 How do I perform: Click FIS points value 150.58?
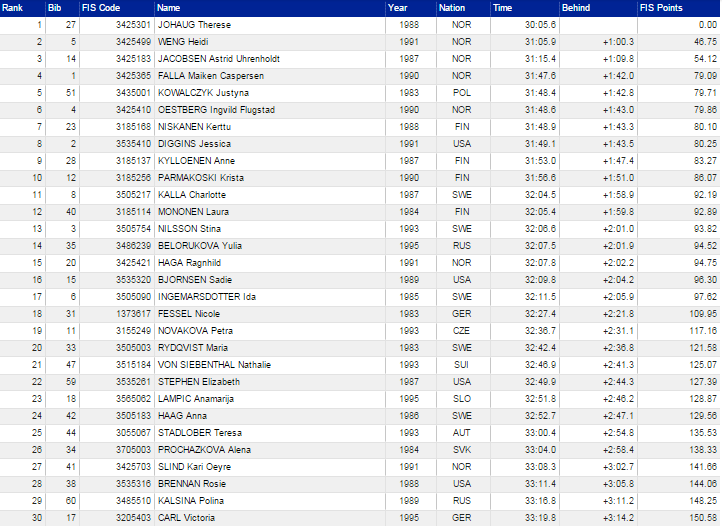703,519
